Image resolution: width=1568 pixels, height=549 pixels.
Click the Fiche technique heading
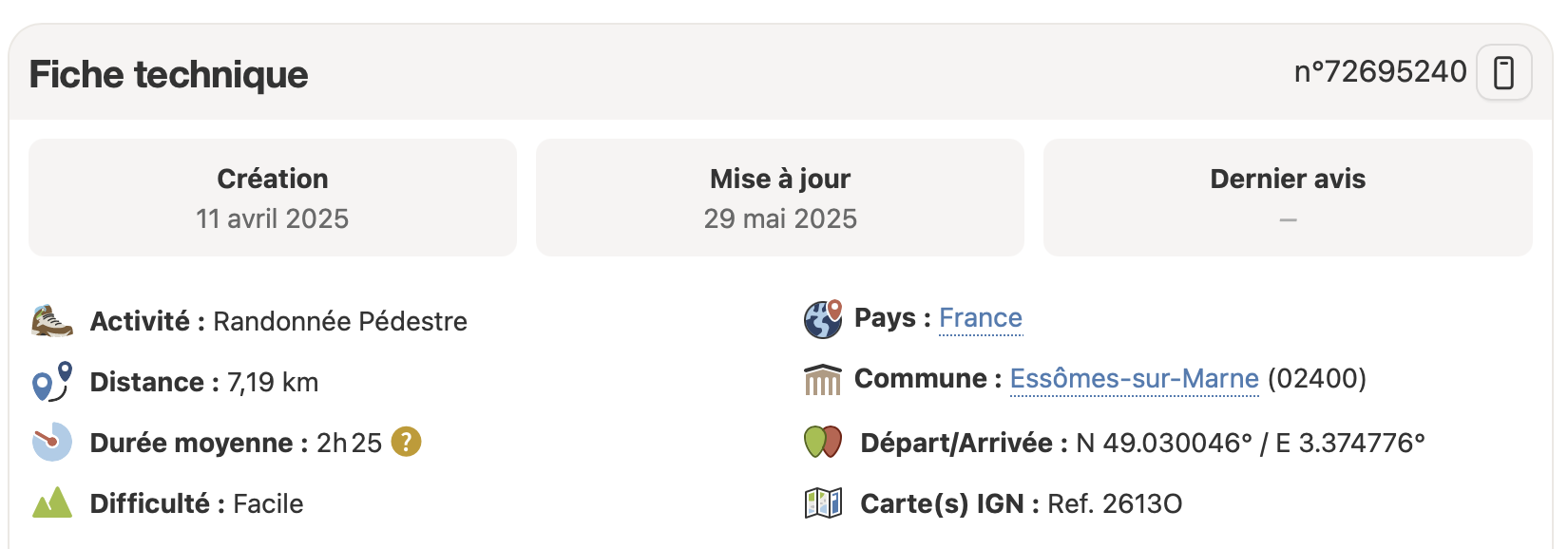[168, 74]
